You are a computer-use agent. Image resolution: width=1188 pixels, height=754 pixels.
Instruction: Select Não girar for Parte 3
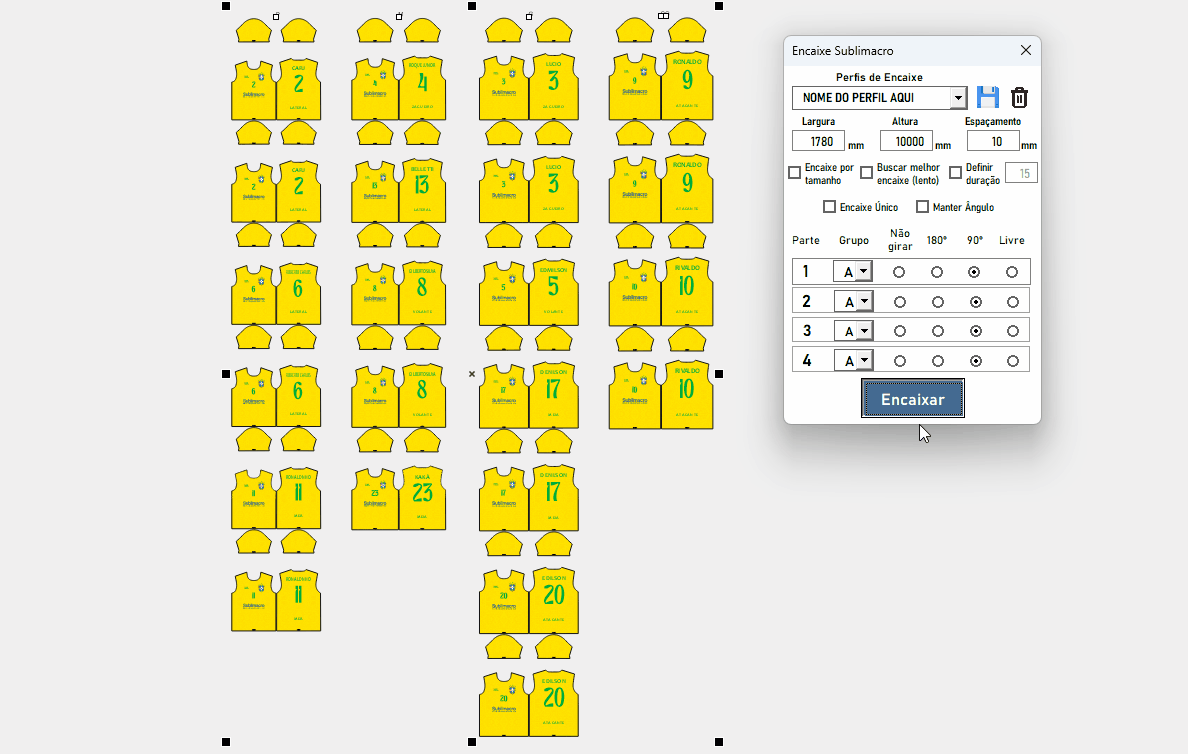[x=900, y=330]
